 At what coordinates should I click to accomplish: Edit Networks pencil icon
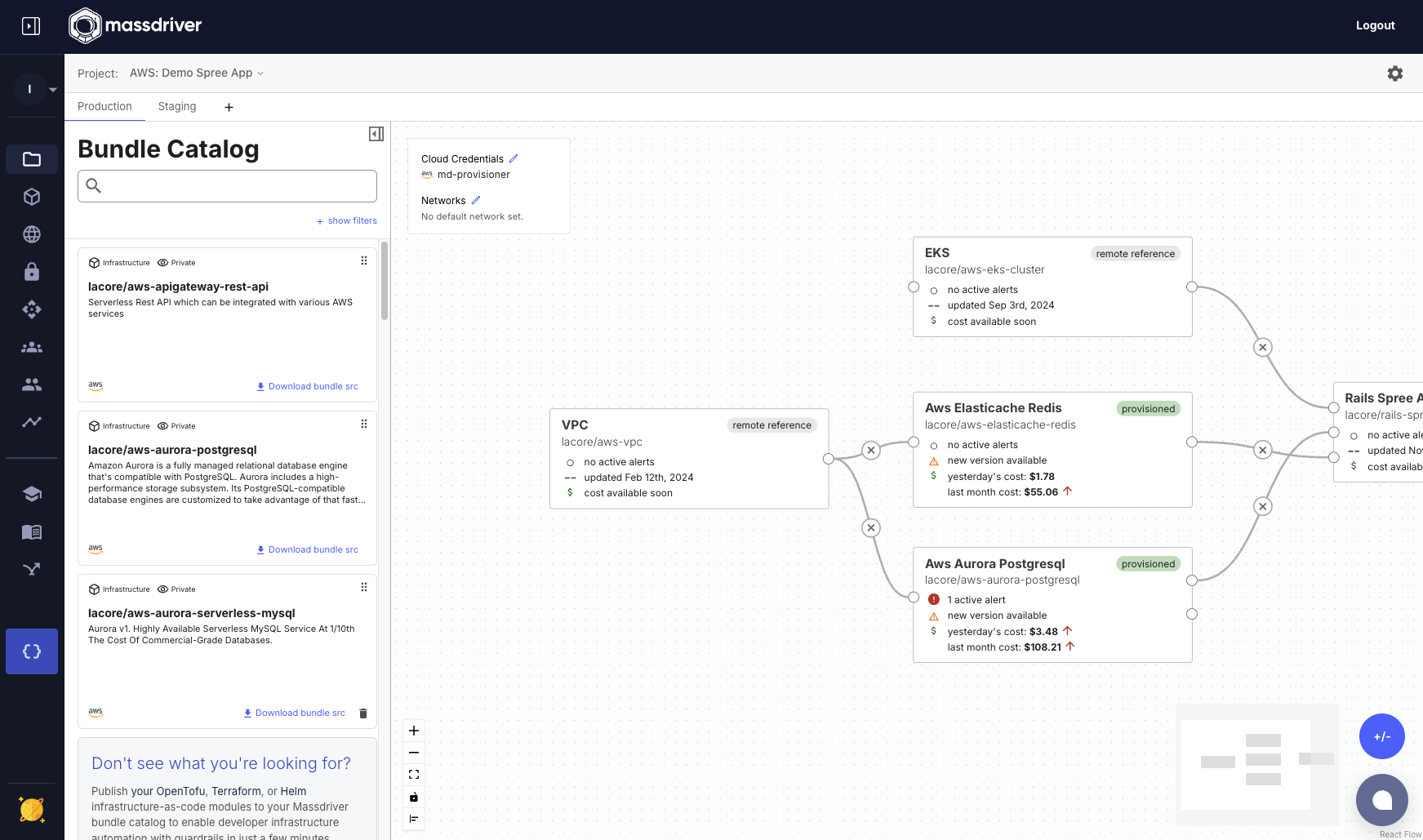click(x=476, y=200)
